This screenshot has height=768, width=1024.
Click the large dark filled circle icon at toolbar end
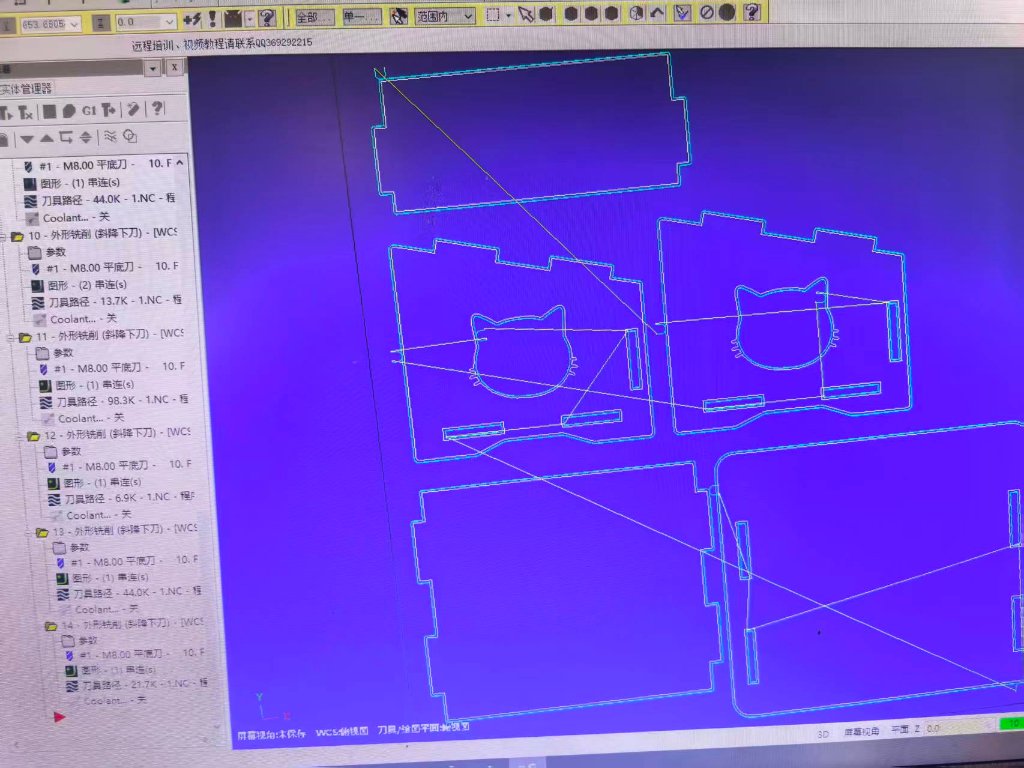pyautogui.click(x=727, y=12)
